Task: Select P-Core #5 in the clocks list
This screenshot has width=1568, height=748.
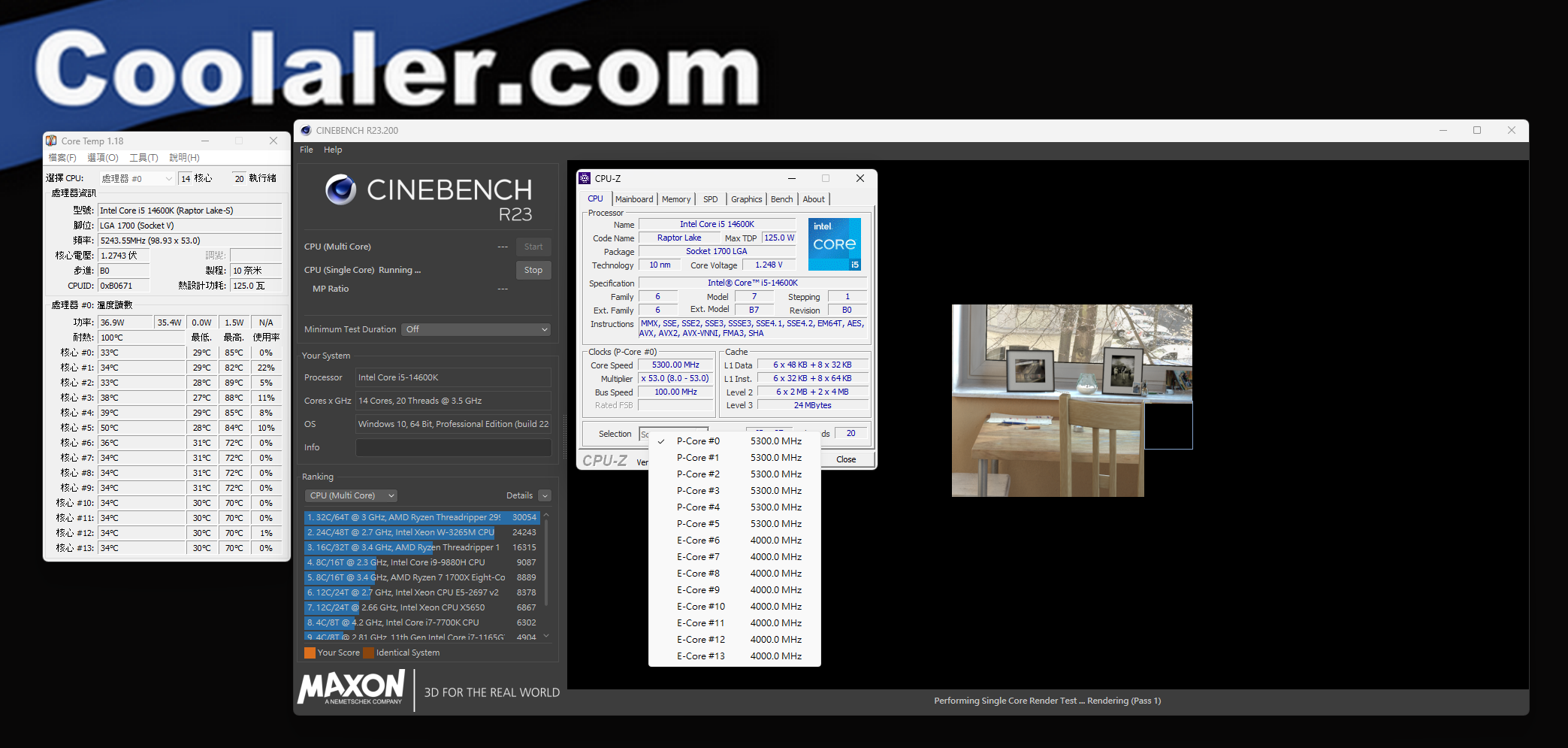Action: (735, 524)
